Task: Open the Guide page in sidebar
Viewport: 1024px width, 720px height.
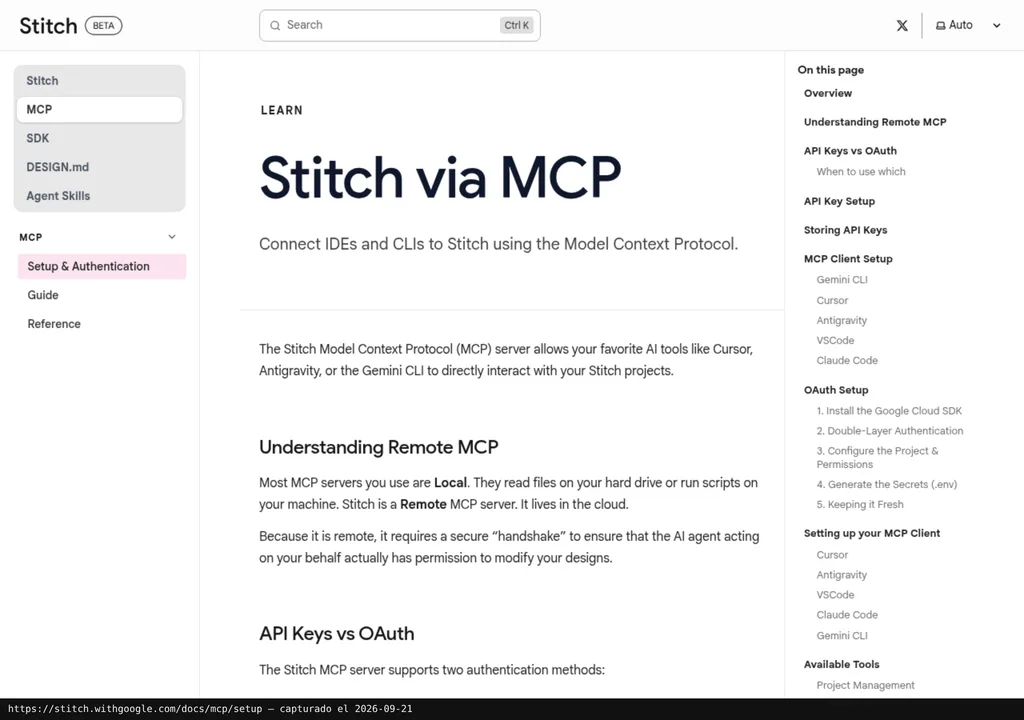Action: [x=102, y=295]
